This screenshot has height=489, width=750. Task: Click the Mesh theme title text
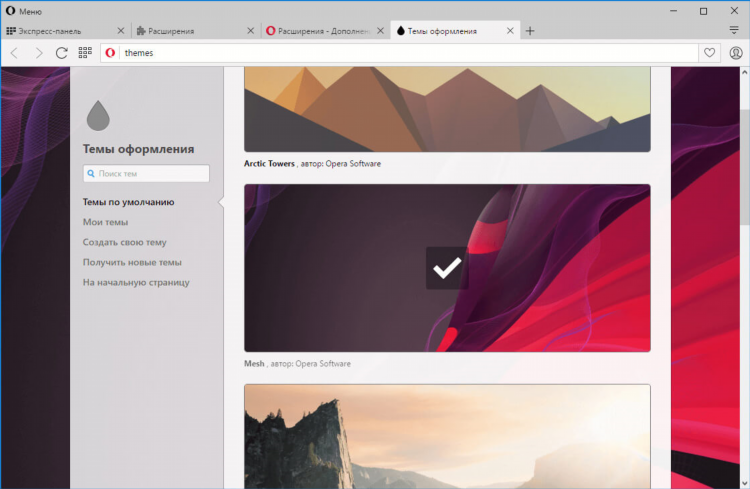pos(254,364)
